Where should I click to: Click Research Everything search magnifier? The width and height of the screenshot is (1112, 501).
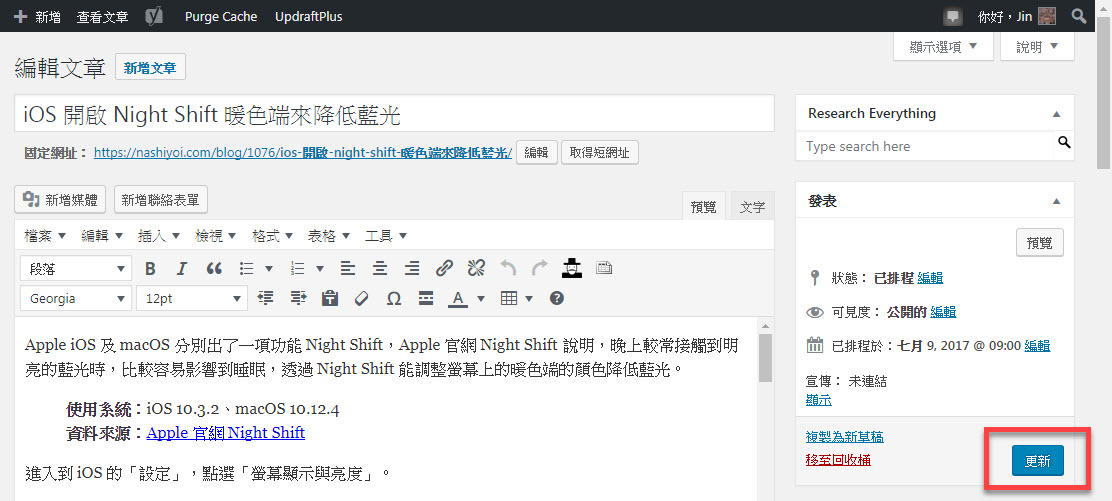pyautogui.click(x=1064, y=143)
